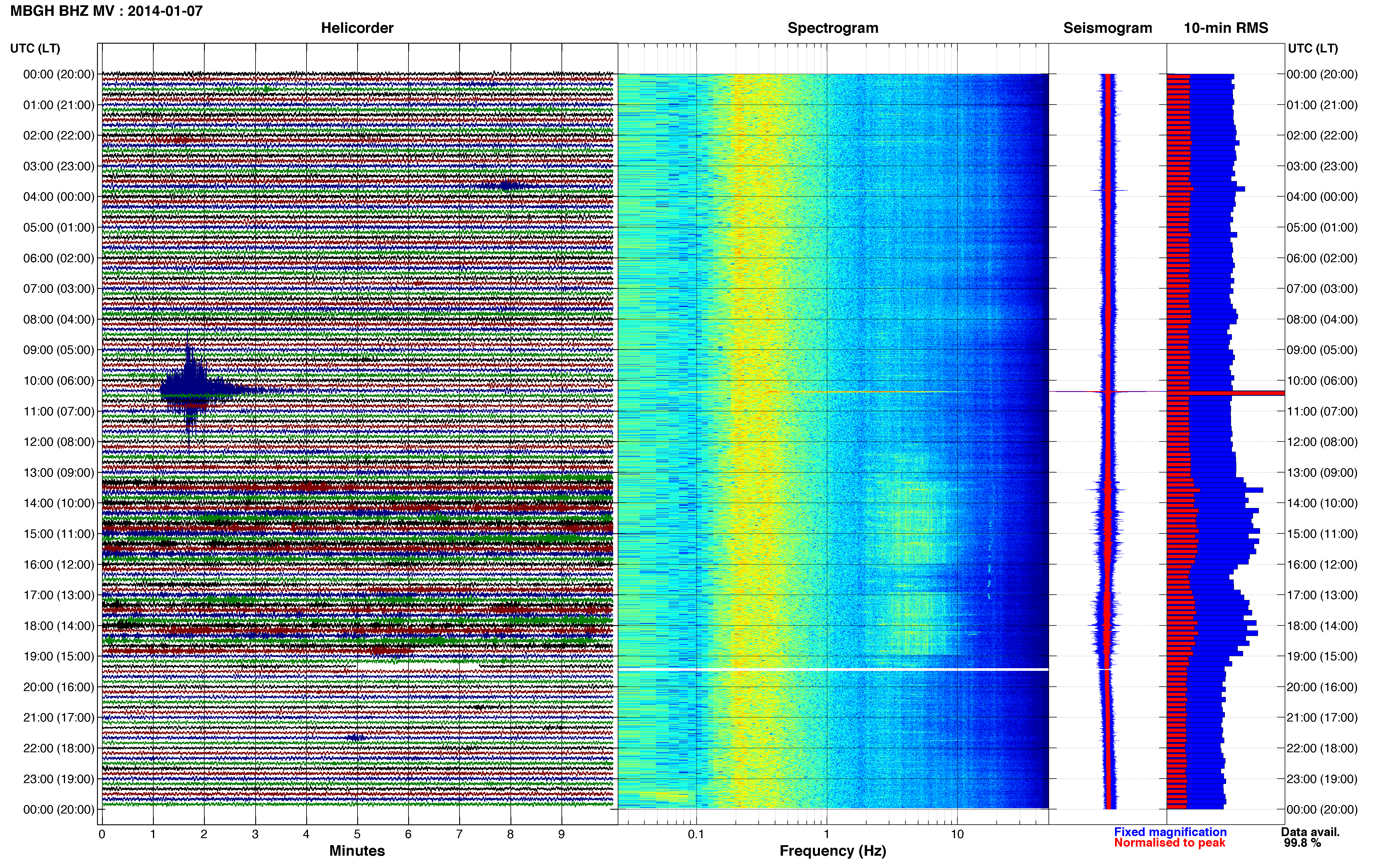Select the 'Spectrogram' panel heading

pyautogui.click(x=833, y=28)
